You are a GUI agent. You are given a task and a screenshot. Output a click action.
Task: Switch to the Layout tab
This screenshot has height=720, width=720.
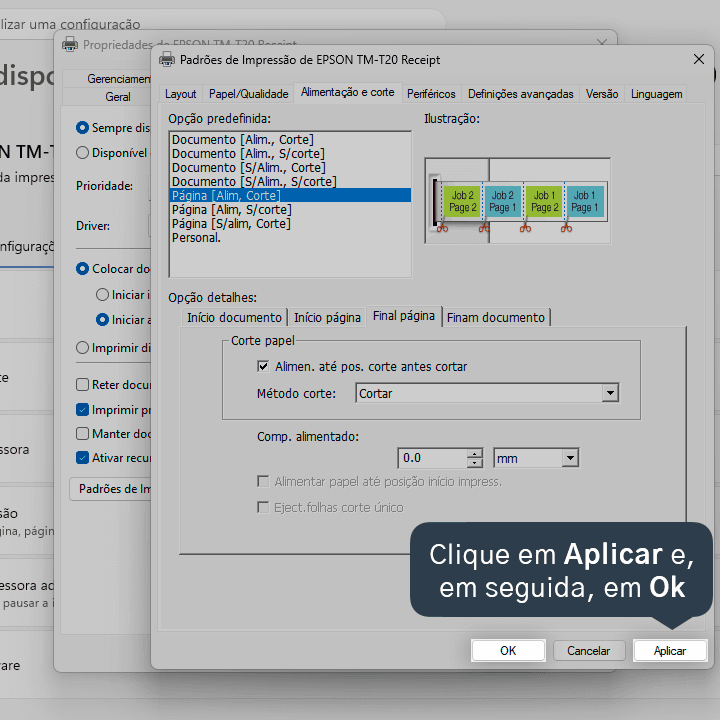click(180, 94)
